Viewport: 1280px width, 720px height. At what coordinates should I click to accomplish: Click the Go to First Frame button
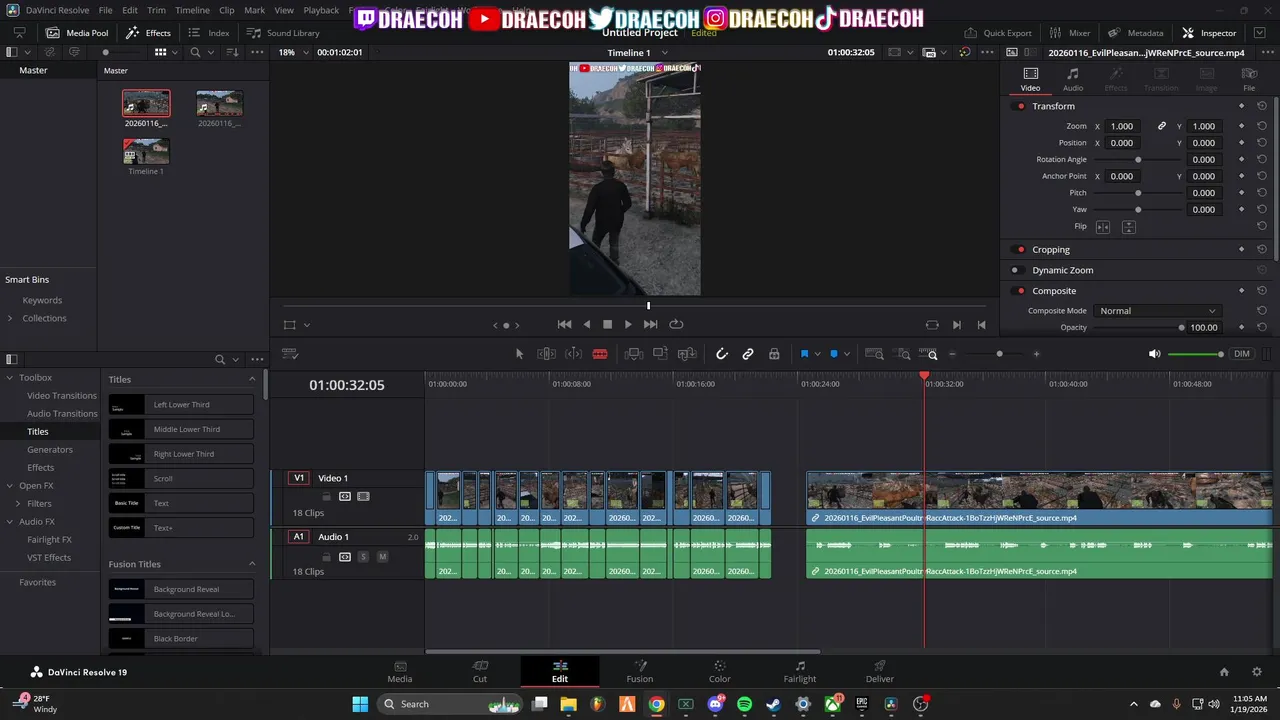[x=564, y=324]
